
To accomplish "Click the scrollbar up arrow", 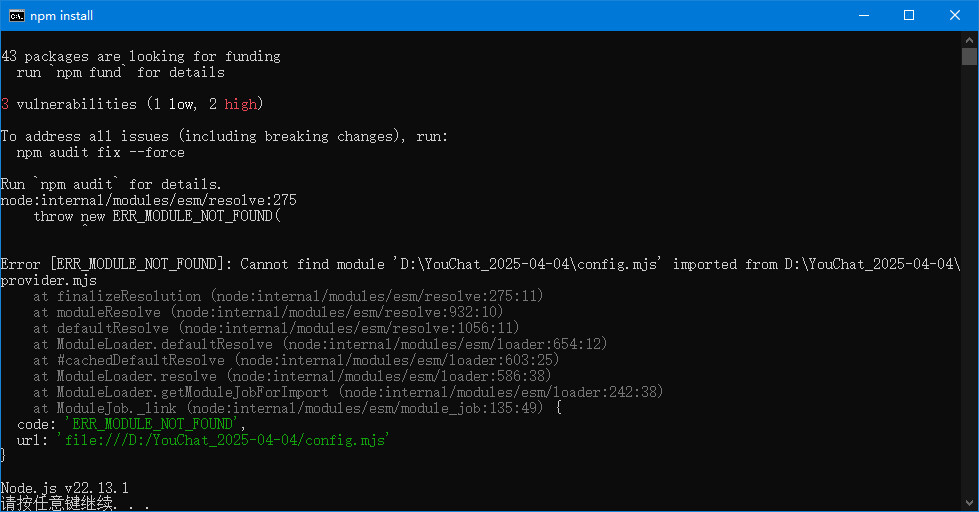I will 969,39.
